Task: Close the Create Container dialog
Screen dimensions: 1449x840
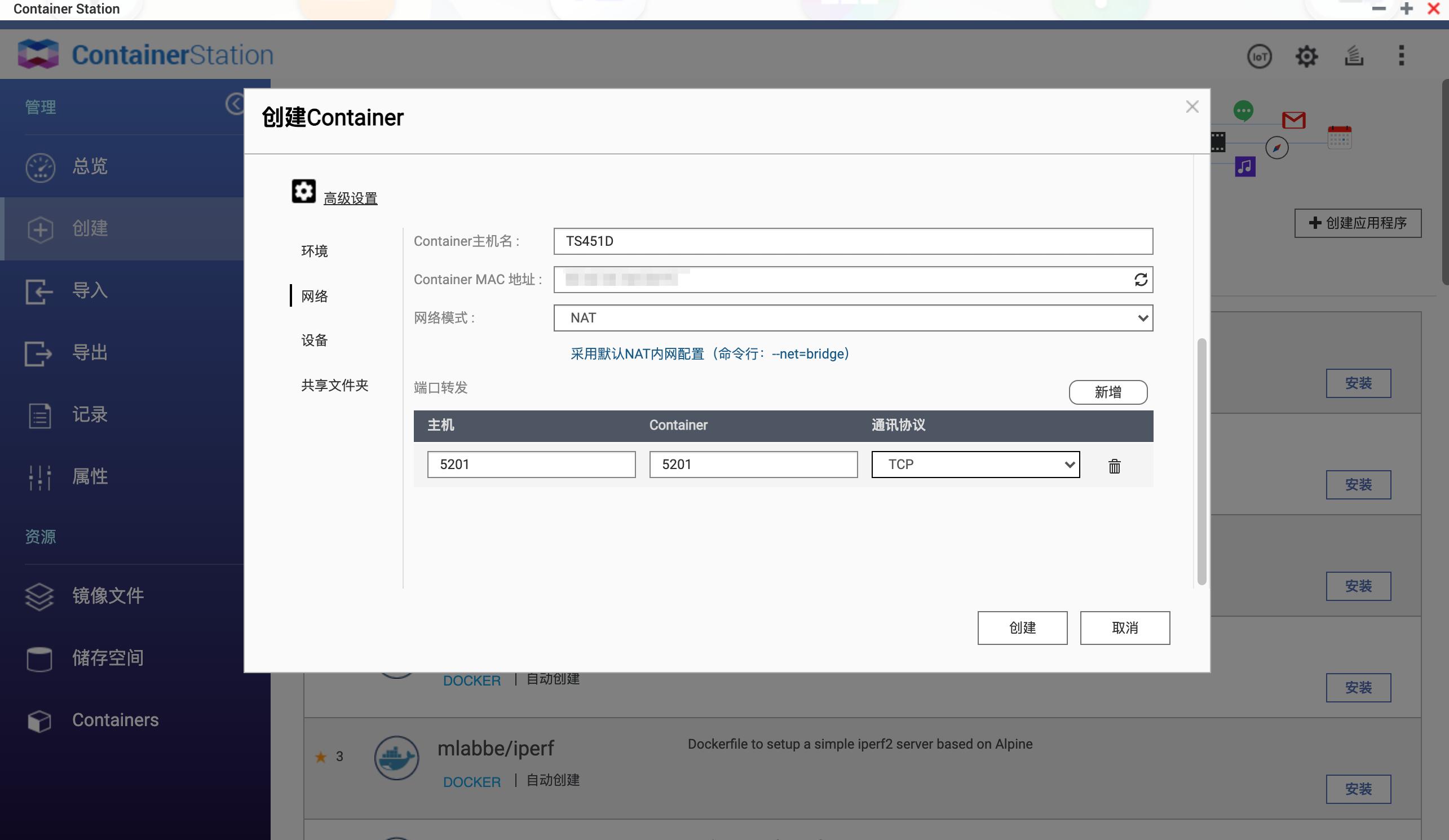Action: pos(1192,107)
